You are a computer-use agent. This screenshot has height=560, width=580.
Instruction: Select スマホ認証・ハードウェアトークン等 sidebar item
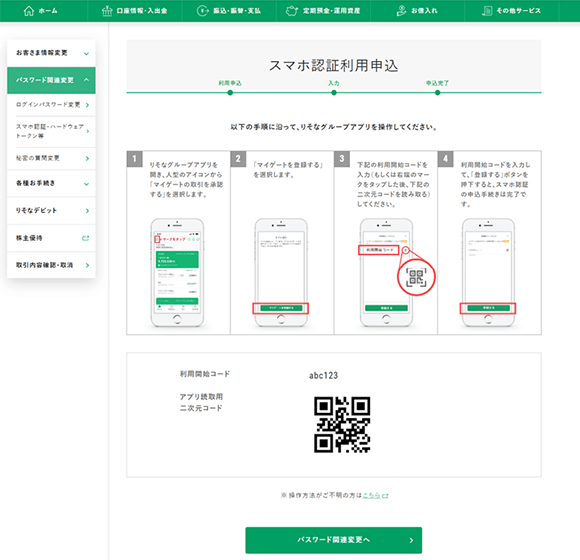tap(51, 131)
